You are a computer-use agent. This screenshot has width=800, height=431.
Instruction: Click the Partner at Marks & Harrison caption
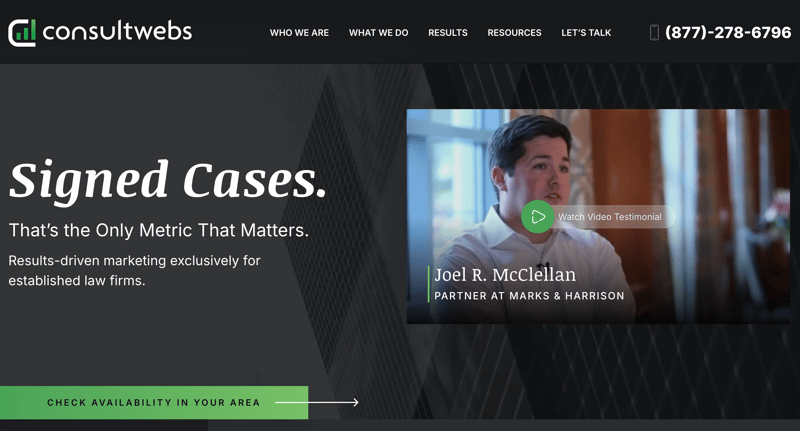pyautogui.click(x=529, y=296)
